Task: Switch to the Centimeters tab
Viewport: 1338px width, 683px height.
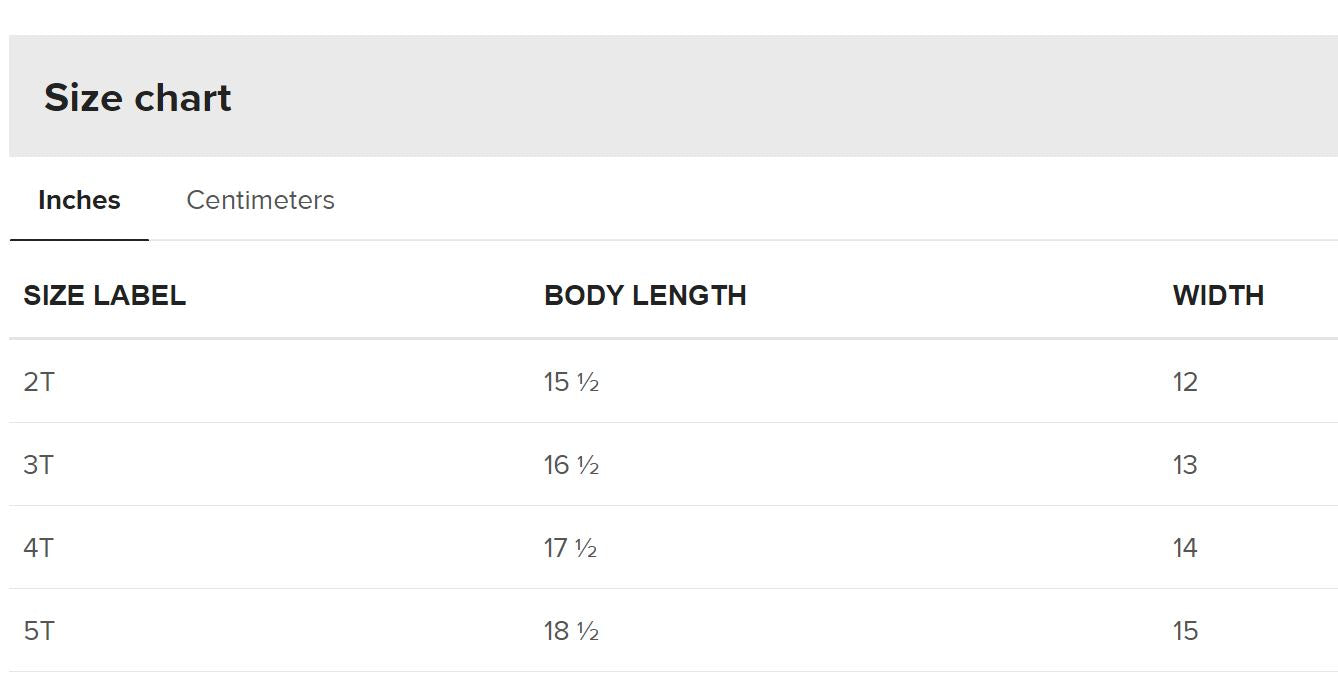Action: tap(260, 200)
